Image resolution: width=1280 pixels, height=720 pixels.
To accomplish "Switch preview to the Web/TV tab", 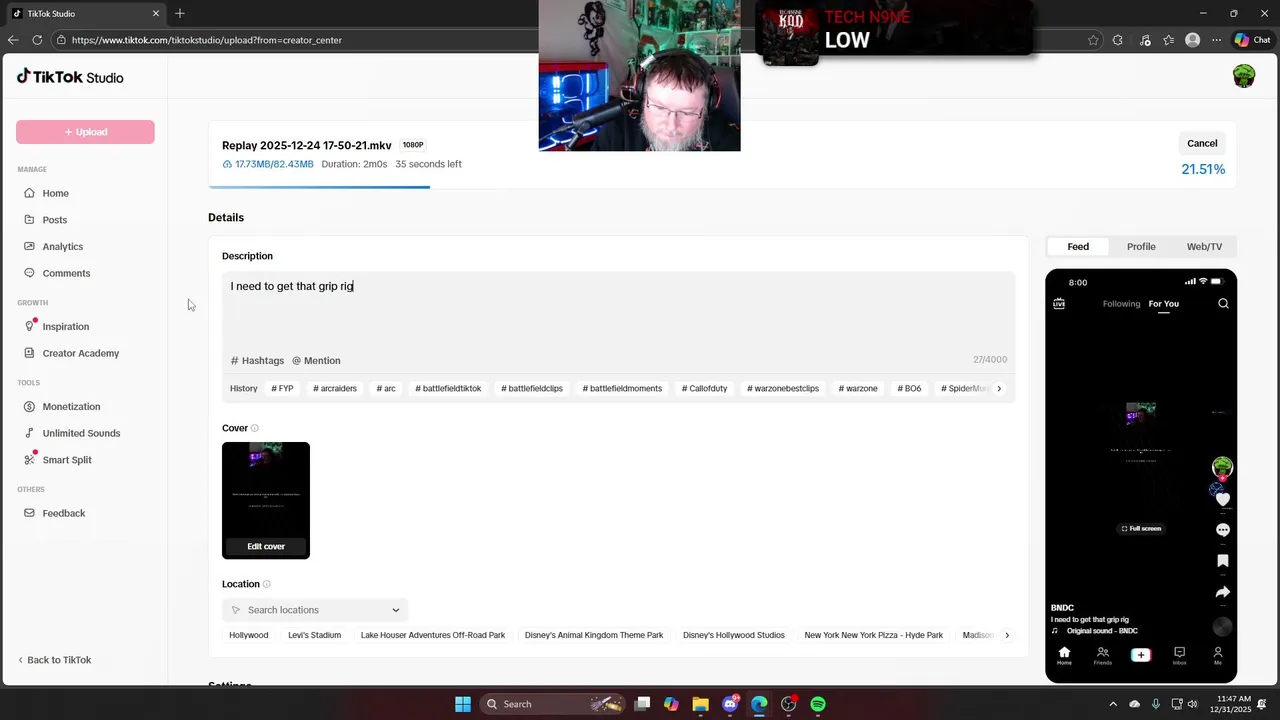I will click(x=1204, y=247).
